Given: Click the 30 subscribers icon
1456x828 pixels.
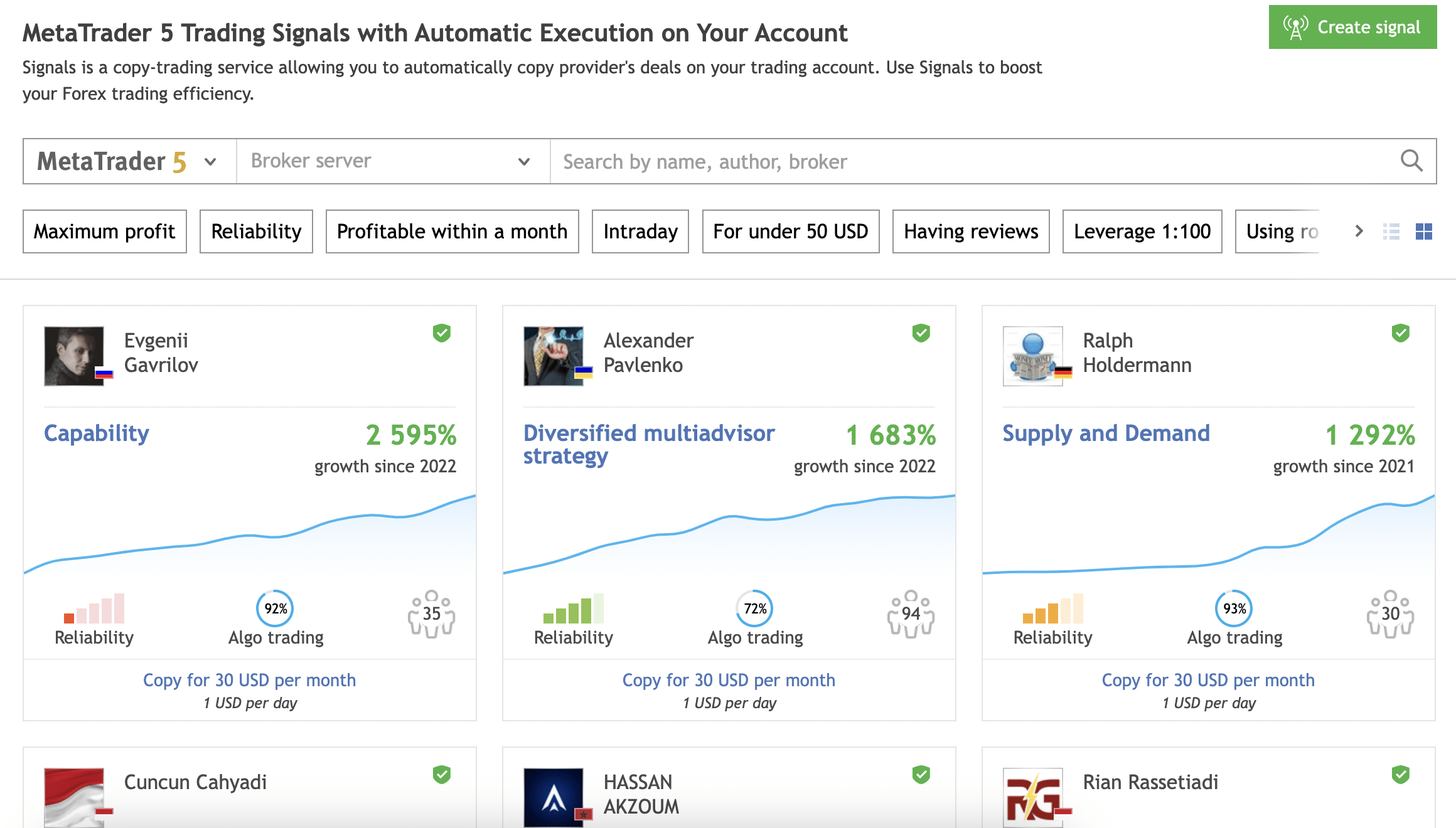Looking at the screenshot, I should point(1390,614).
